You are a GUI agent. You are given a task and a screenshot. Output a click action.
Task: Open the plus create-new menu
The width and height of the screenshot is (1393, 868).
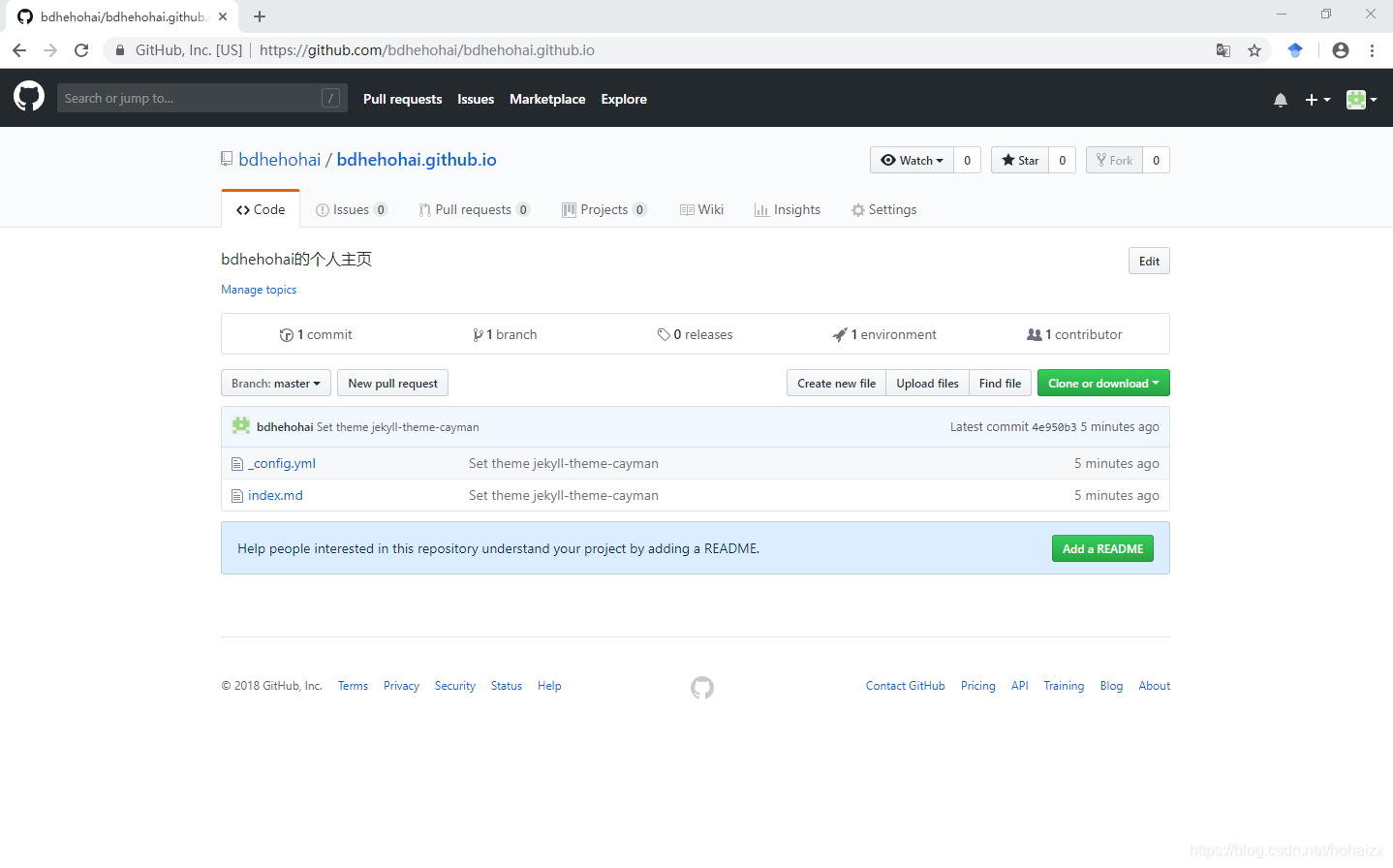coord(1317,100)
